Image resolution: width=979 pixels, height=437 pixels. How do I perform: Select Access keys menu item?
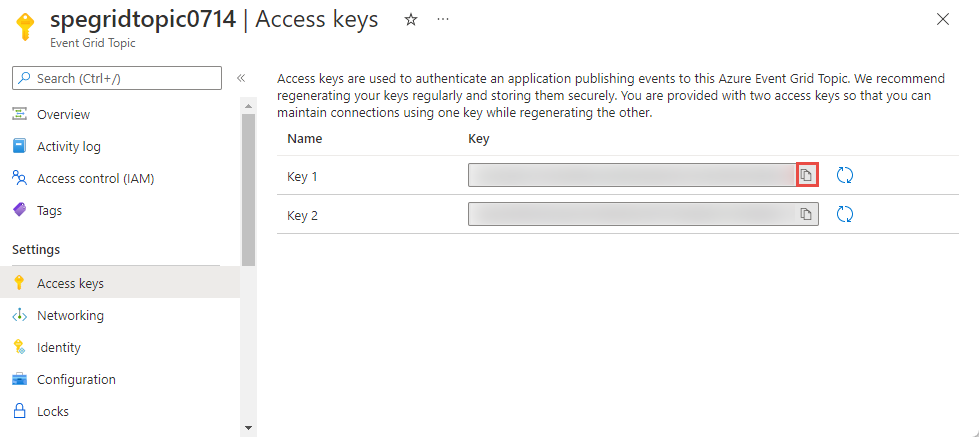tap(70, 283)
